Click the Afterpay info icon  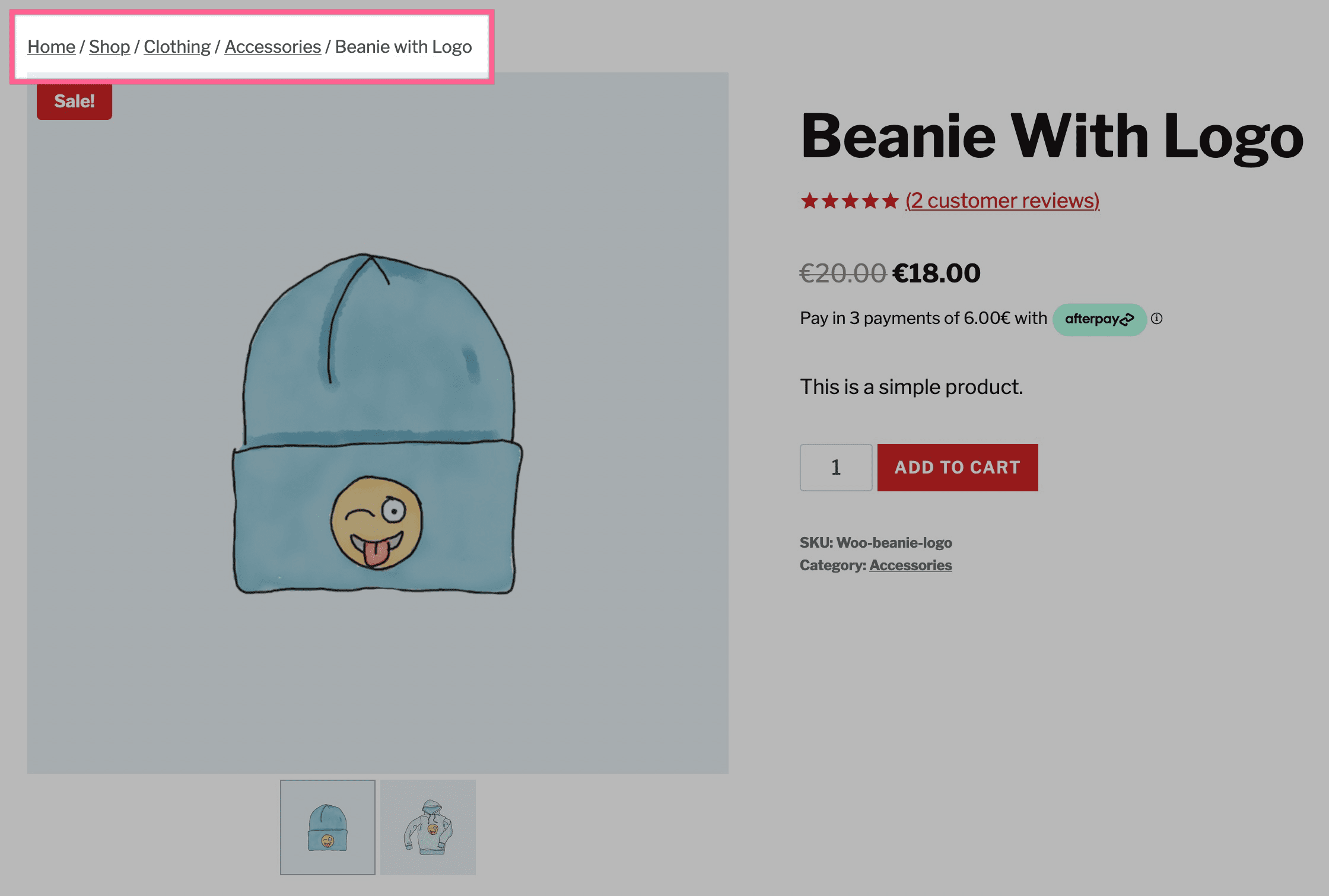click(1156, 319)
